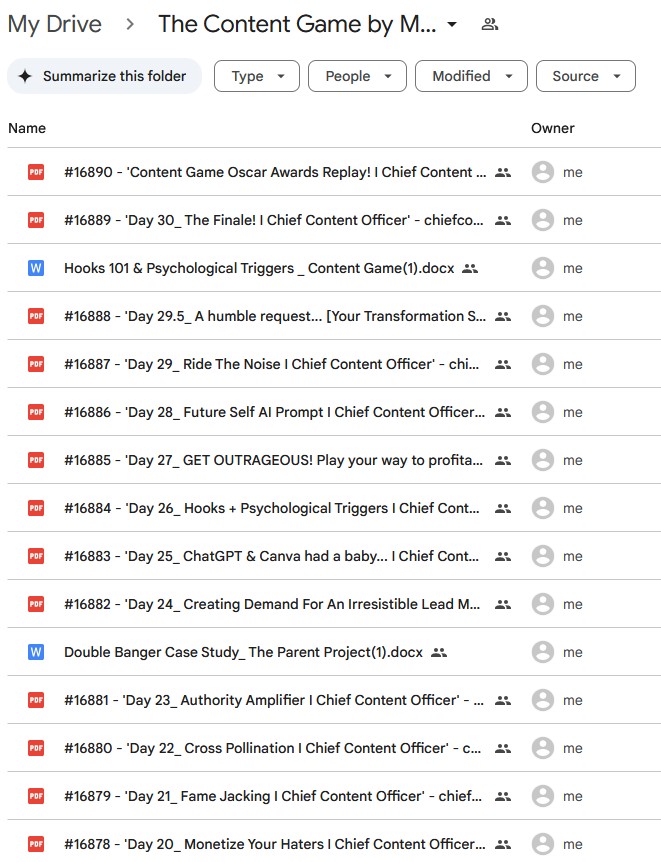Click the sparkle icon in Summarize this folder
The width and height of the screenshot is (661, 862).
tap(25, 76)
